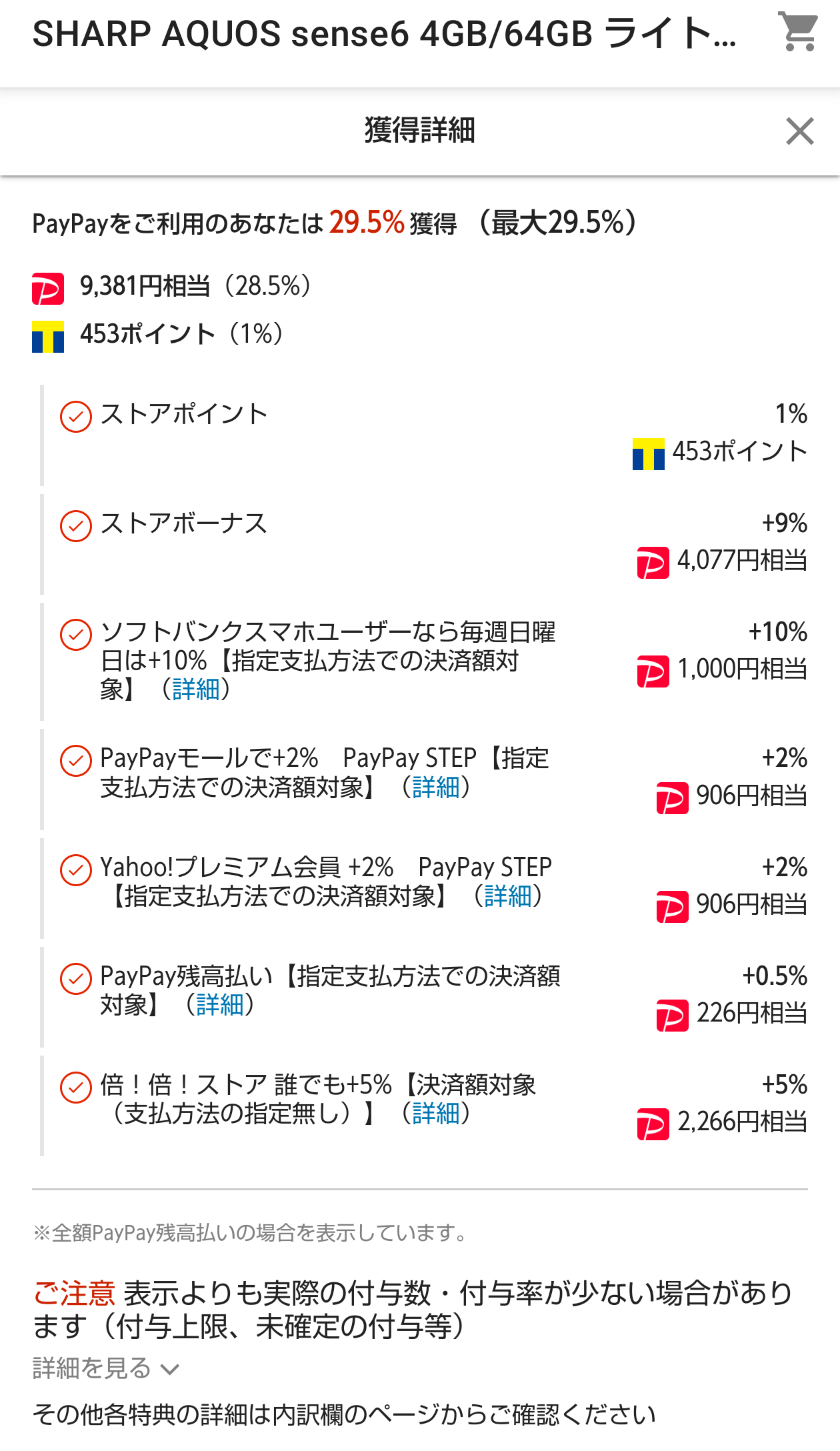Image resolution: width=840 pixels, height=1451 pixels.
Task: Tap the T-Point icon in ストアポイント row
Action: 648,453
